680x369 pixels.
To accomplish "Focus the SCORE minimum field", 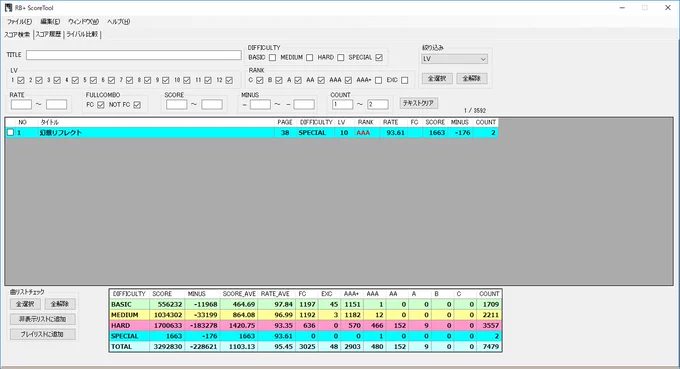I will (177, 104).
